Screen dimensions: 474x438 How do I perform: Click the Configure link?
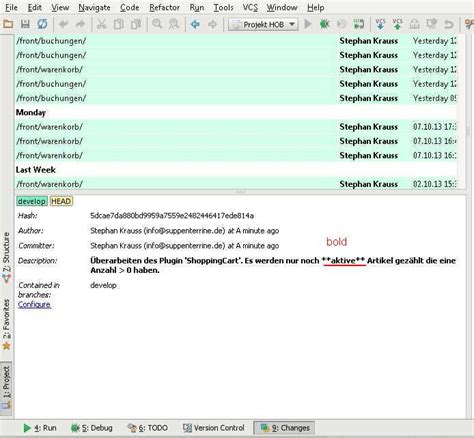[34, 304]
